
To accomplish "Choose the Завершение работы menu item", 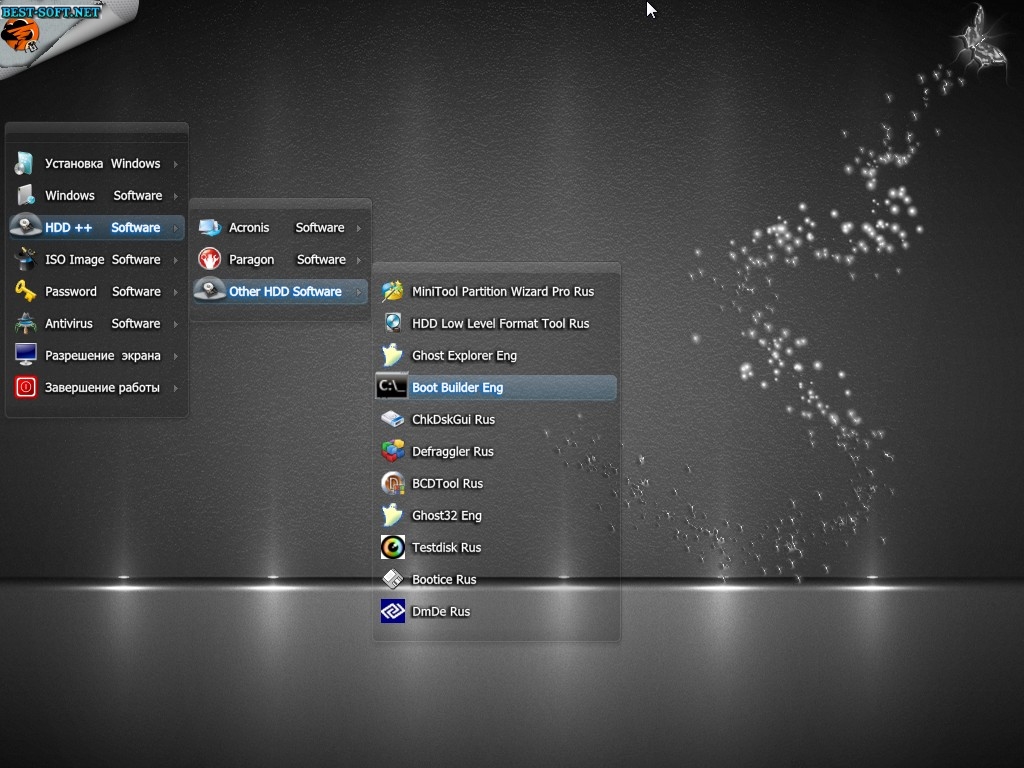I will point(97,387).
